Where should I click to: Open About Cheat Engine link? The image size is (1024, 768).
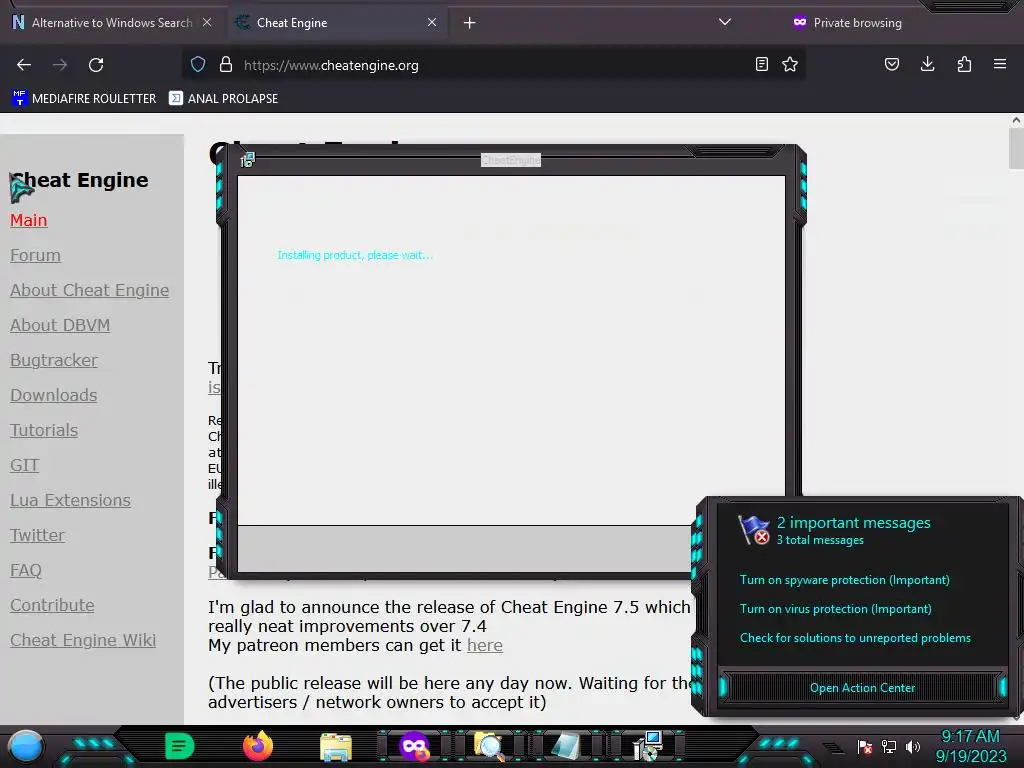(89, 290)
